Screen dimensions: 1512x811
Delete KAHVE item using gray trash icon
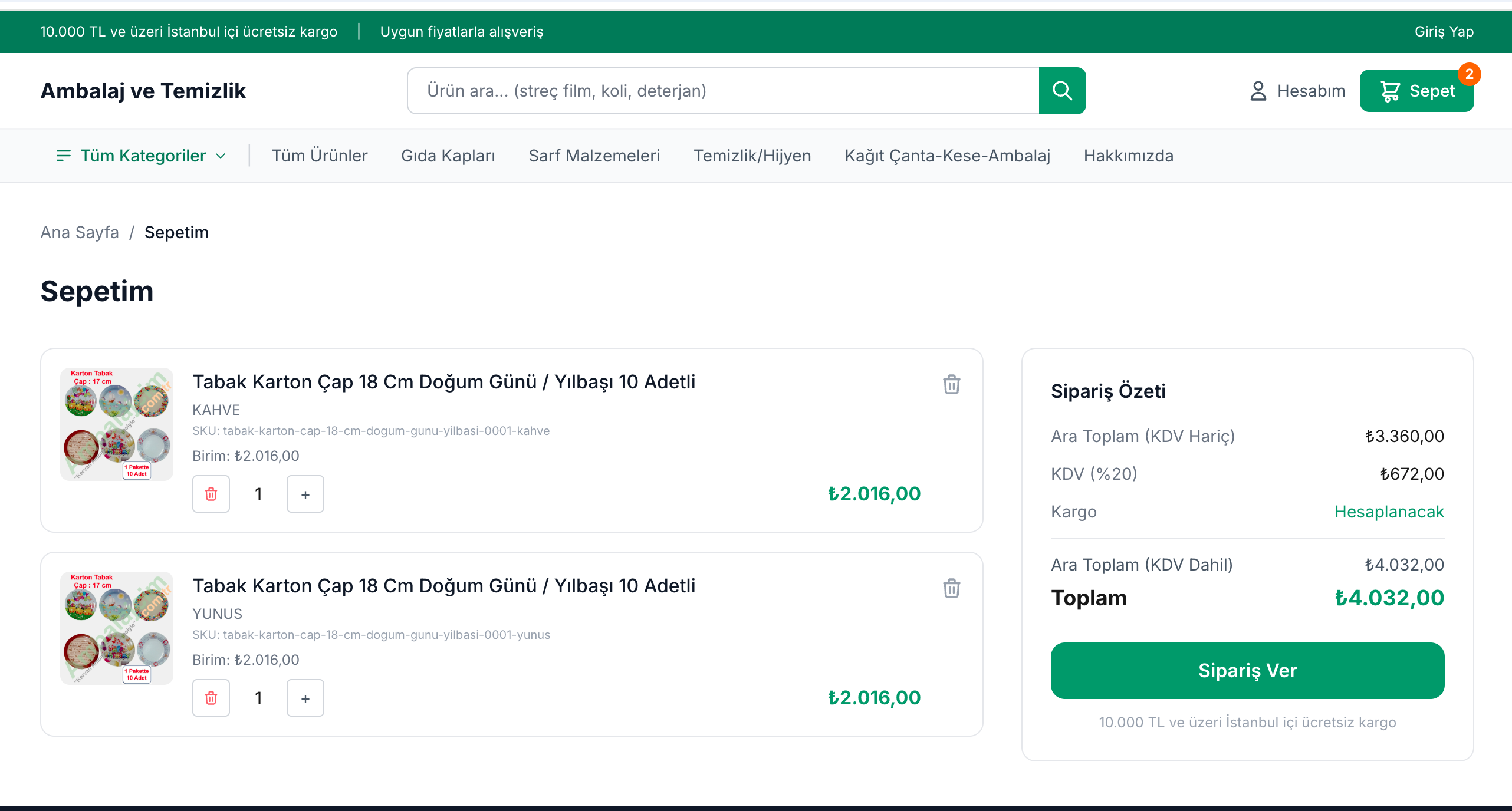pos(951,384)
